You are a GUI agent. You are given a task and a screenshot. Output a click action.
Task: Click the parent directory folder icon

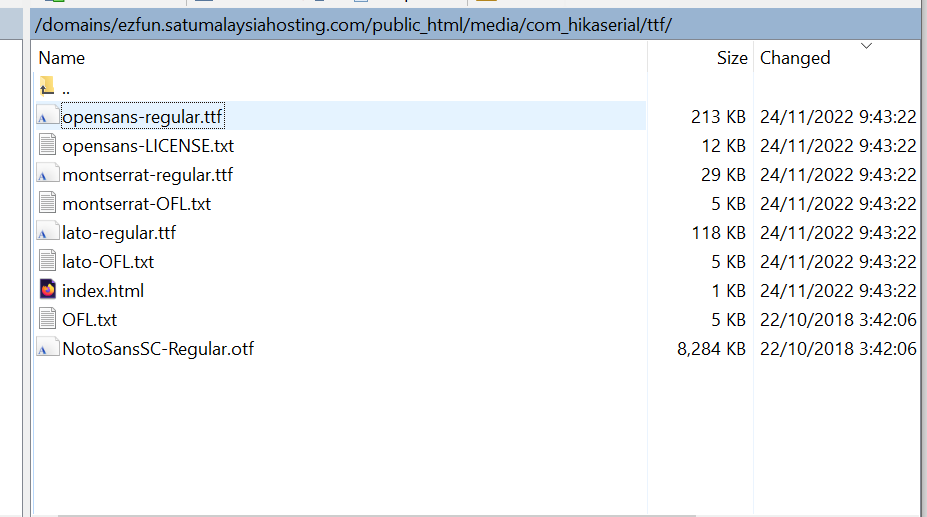click(47, 88)
